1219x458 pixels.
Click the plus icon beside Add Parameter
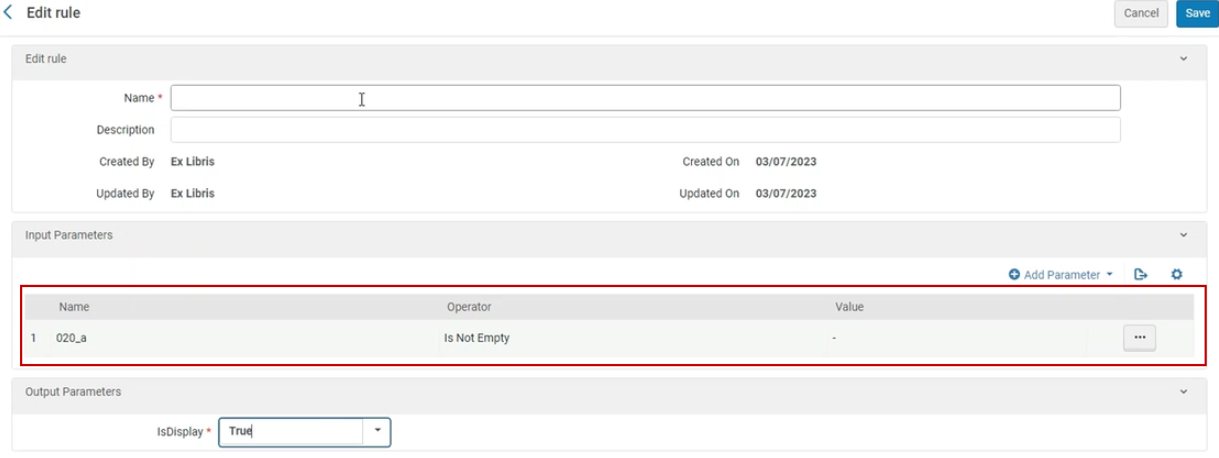pos(1014,274)
